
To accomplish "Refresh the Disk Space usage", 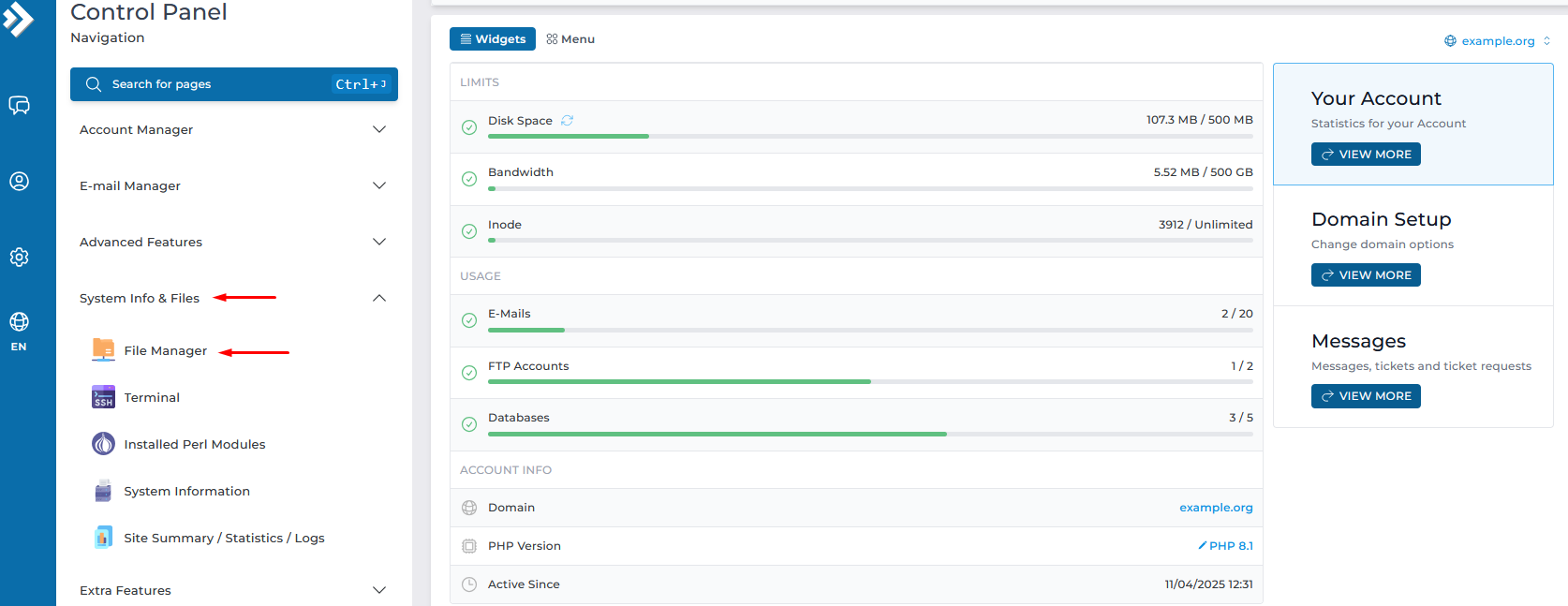I will (x=567, y=121).
